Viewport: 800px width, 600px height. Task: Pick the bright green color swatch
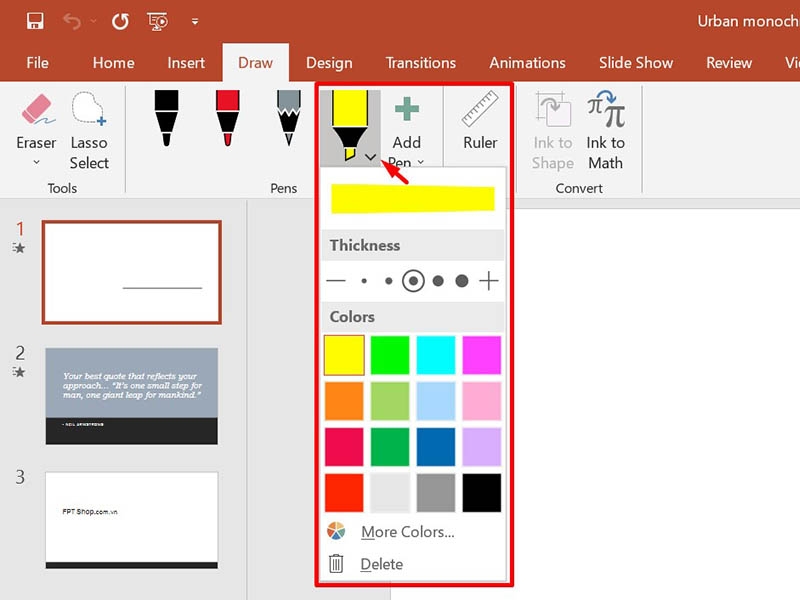click(x=390, y=355)
